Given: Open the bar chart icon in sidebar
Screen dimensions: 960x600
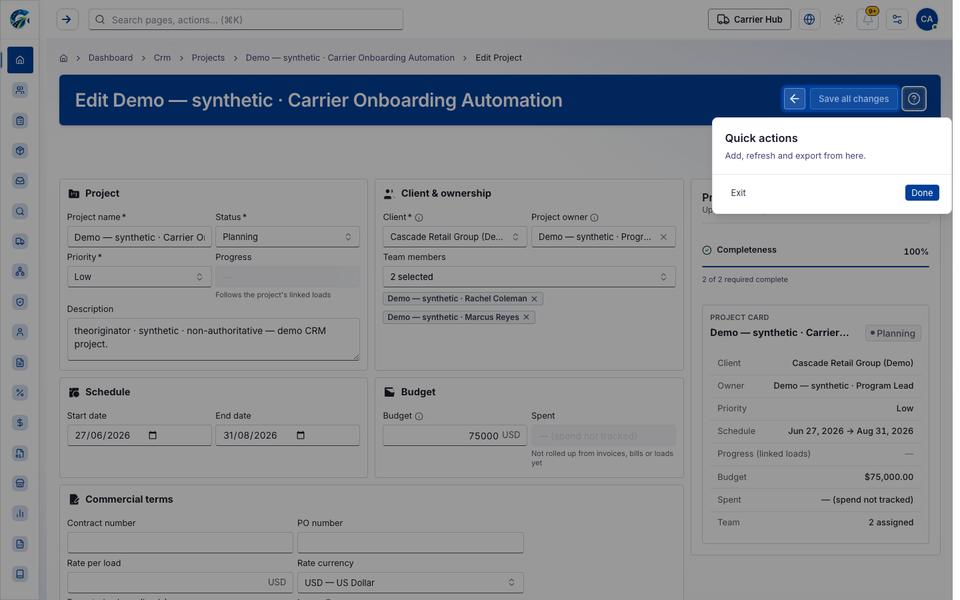Looking at the screenshot, I should point(20,514).
